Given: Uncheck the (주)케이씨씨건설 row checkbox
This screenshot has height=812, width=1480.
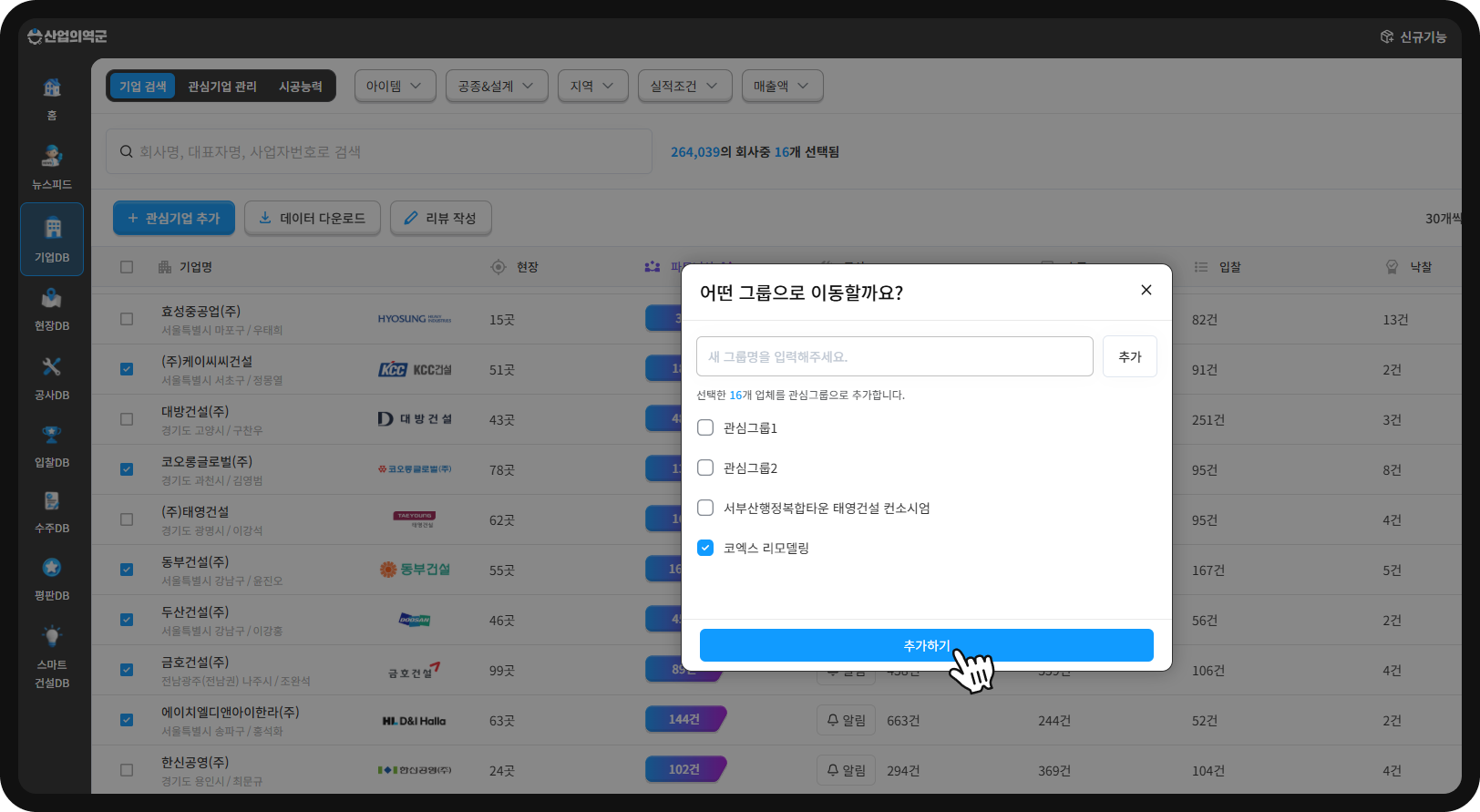Looking at the screenshot, I should point(127,369).
